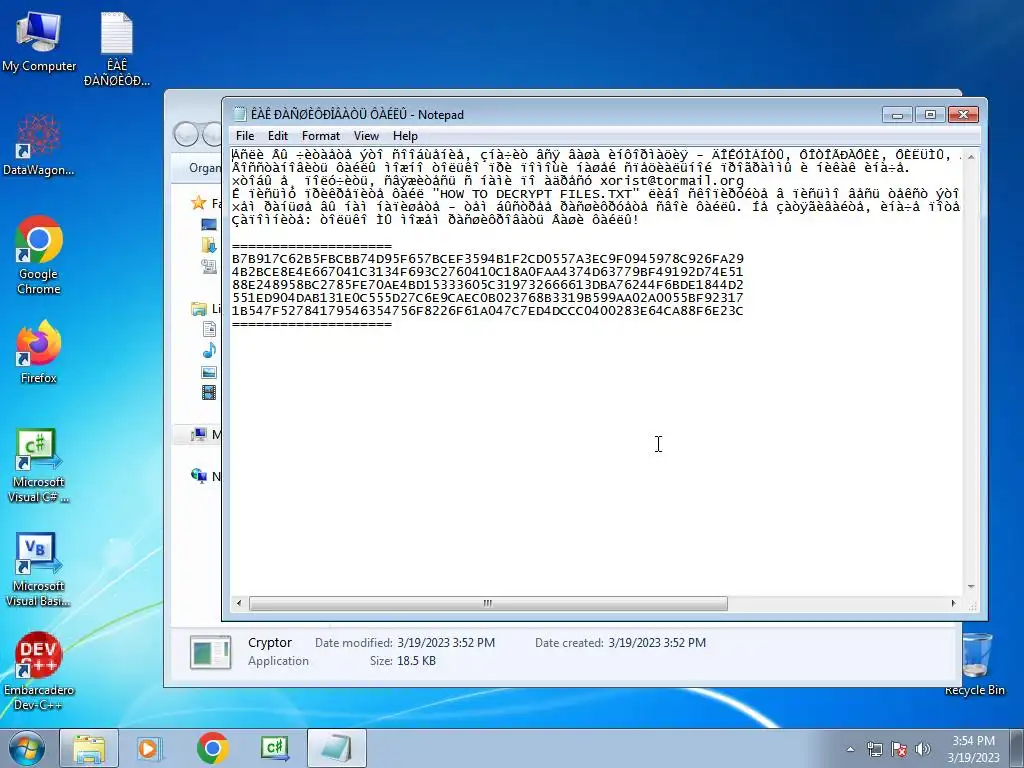1024x768 pixels.
Task: Click the xorist@tormail.org email text
Action: [672, 181]
